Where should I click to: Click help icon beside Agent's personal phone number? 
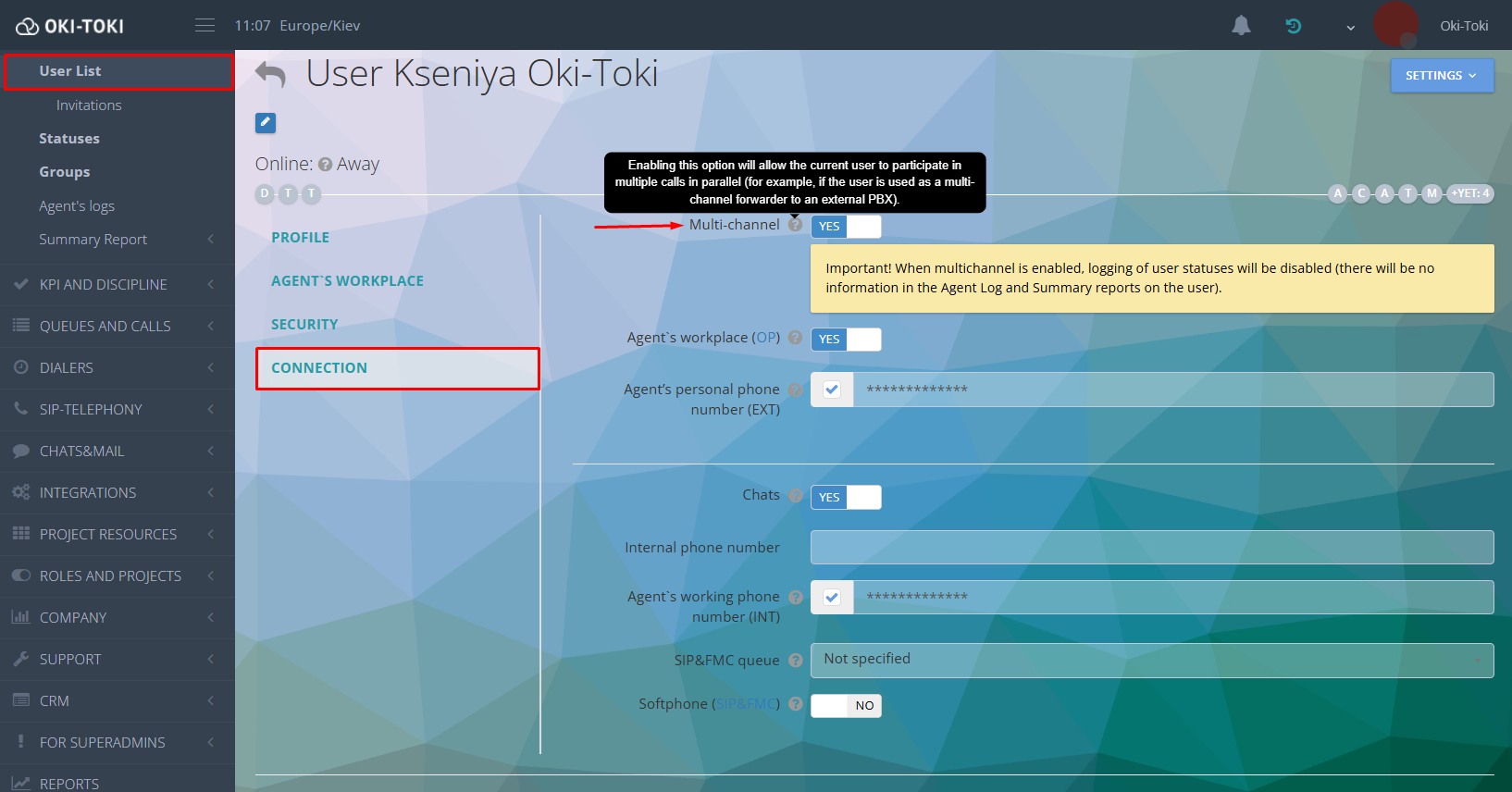[795, 390]
